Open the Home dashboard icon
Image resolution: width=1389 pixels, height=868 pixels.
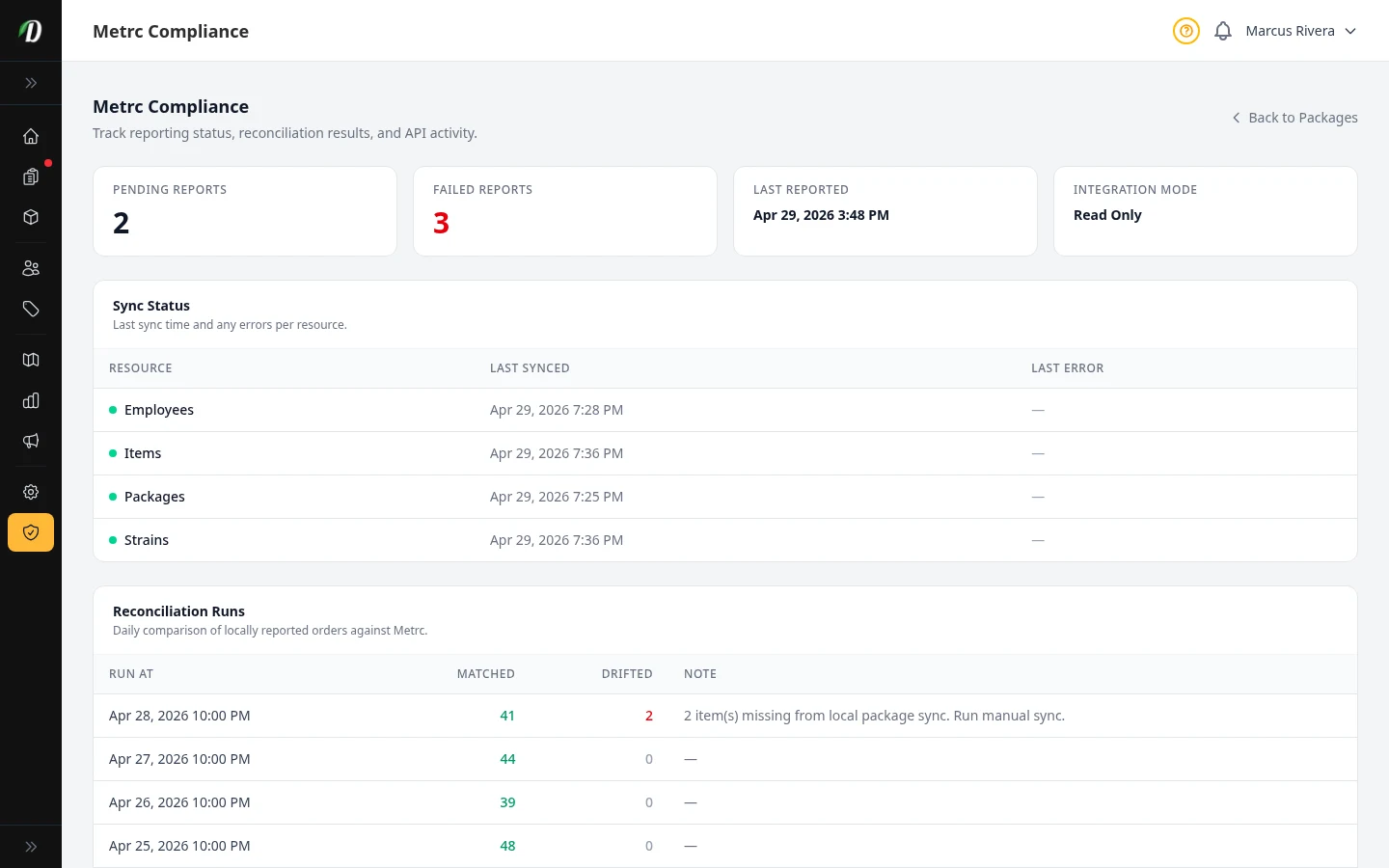pos(31,136)
